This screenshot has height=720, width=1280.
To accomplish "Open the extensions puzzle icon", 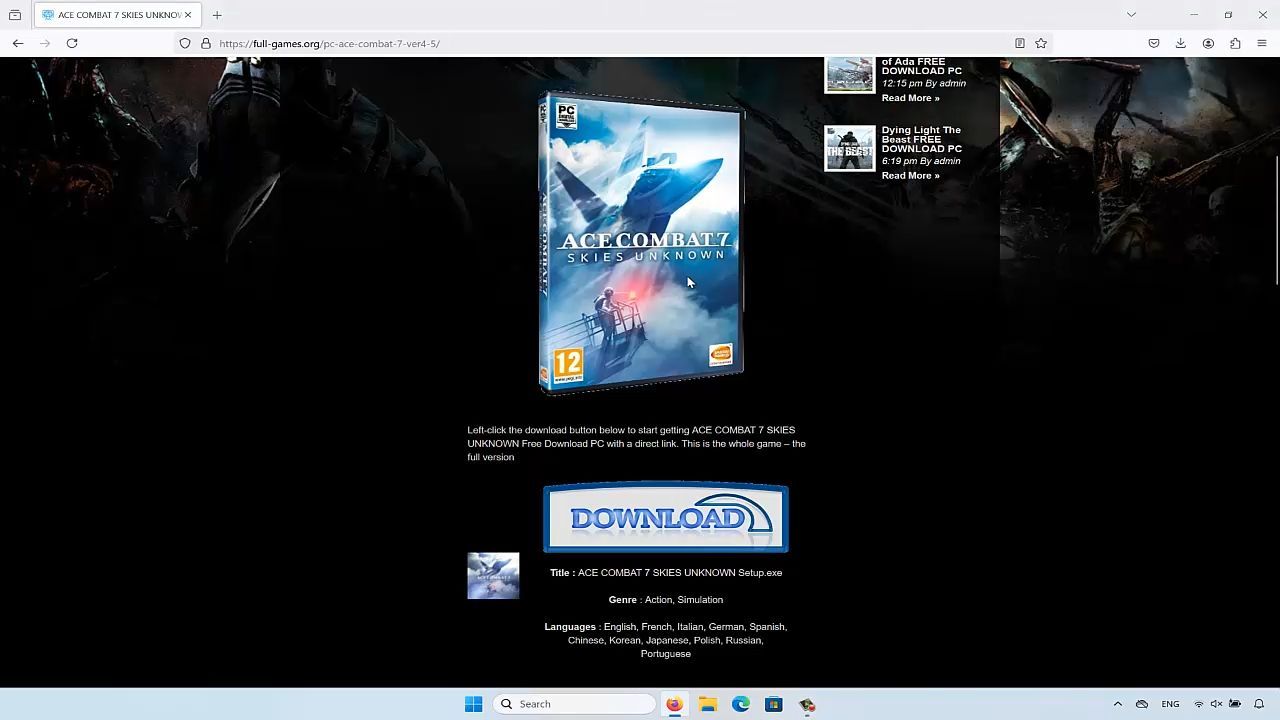I will coord(1235,43).
